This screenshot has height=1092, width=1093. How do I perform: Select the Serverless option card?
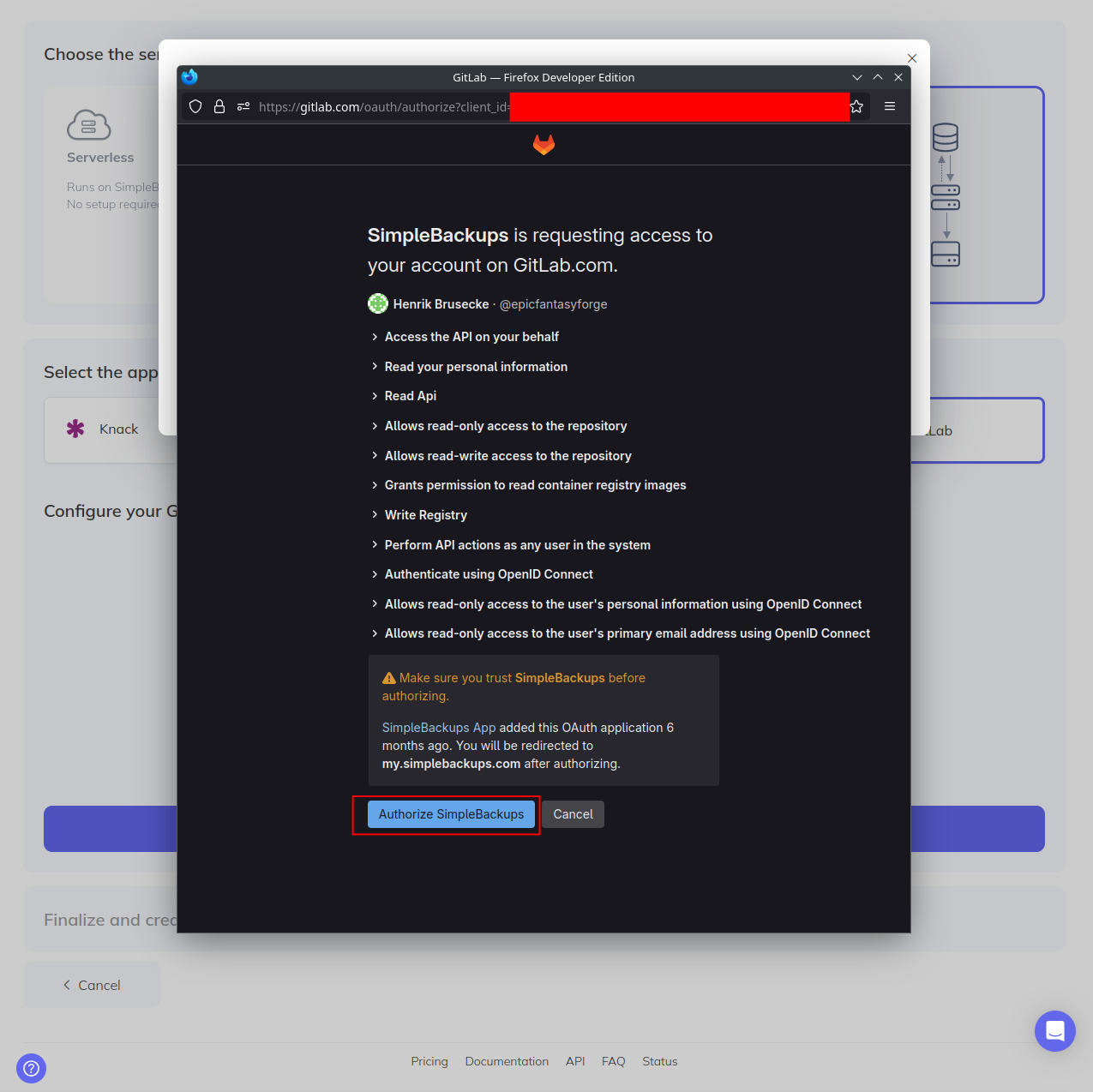[102, 195]
